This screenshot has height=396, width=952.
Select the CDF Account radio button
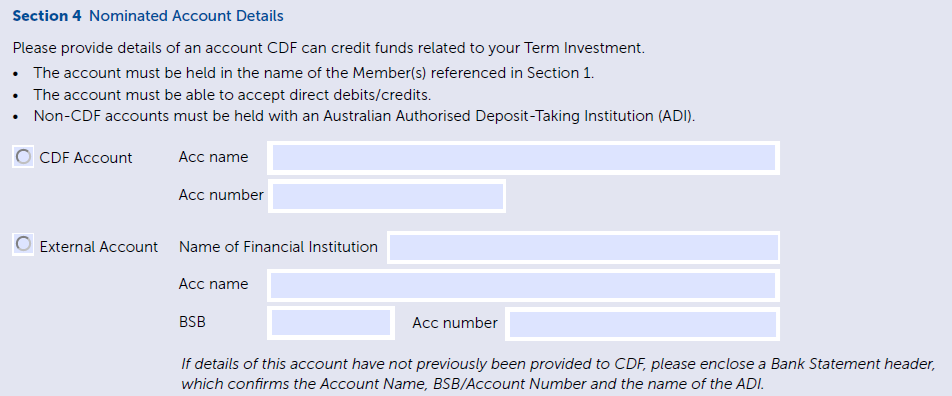coord(23,157)
